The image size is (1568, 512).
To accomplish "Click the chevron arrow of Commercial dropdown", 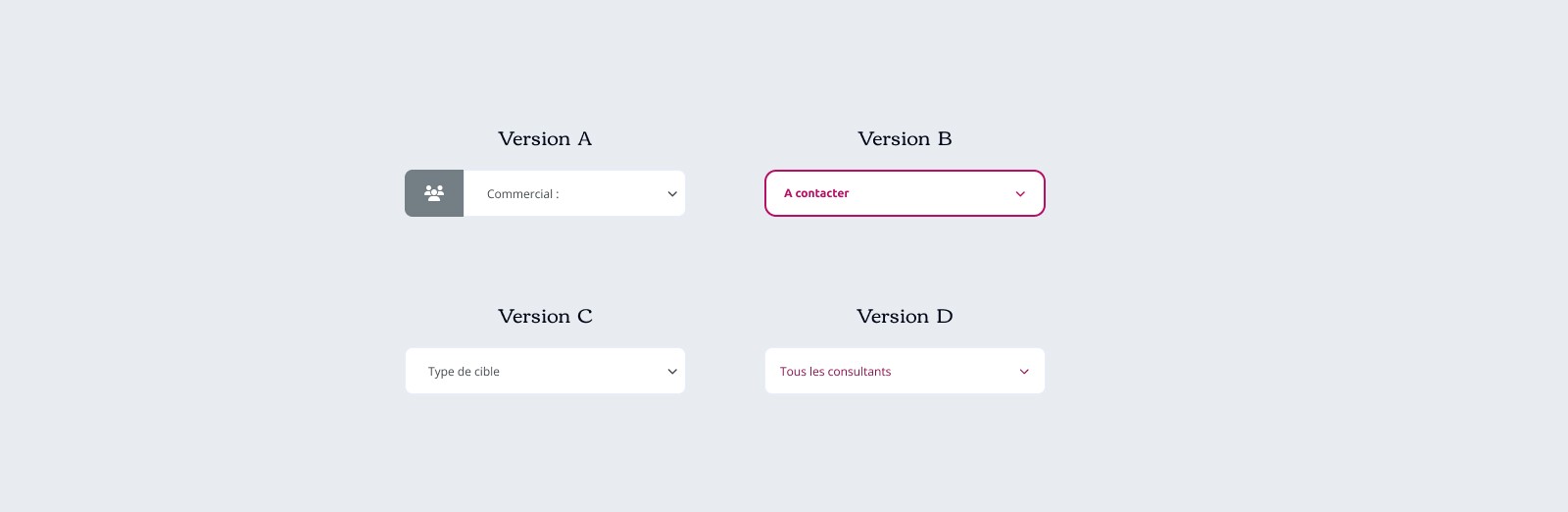I will [672, 194].
